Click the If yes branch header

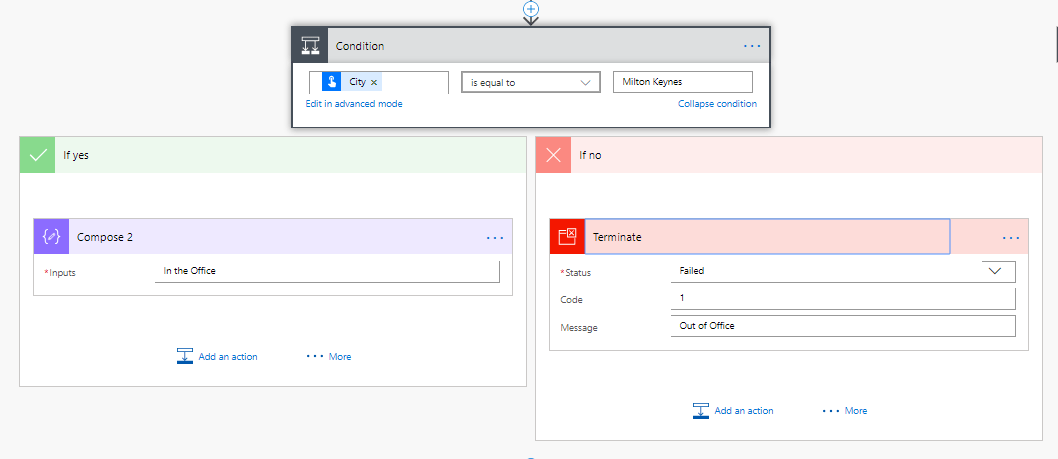click(x=273, y=155)
